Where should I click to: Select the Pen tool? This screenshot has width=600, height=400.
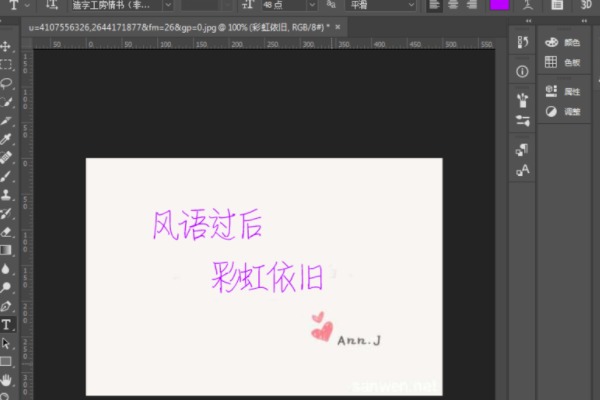tap(6, 306)
